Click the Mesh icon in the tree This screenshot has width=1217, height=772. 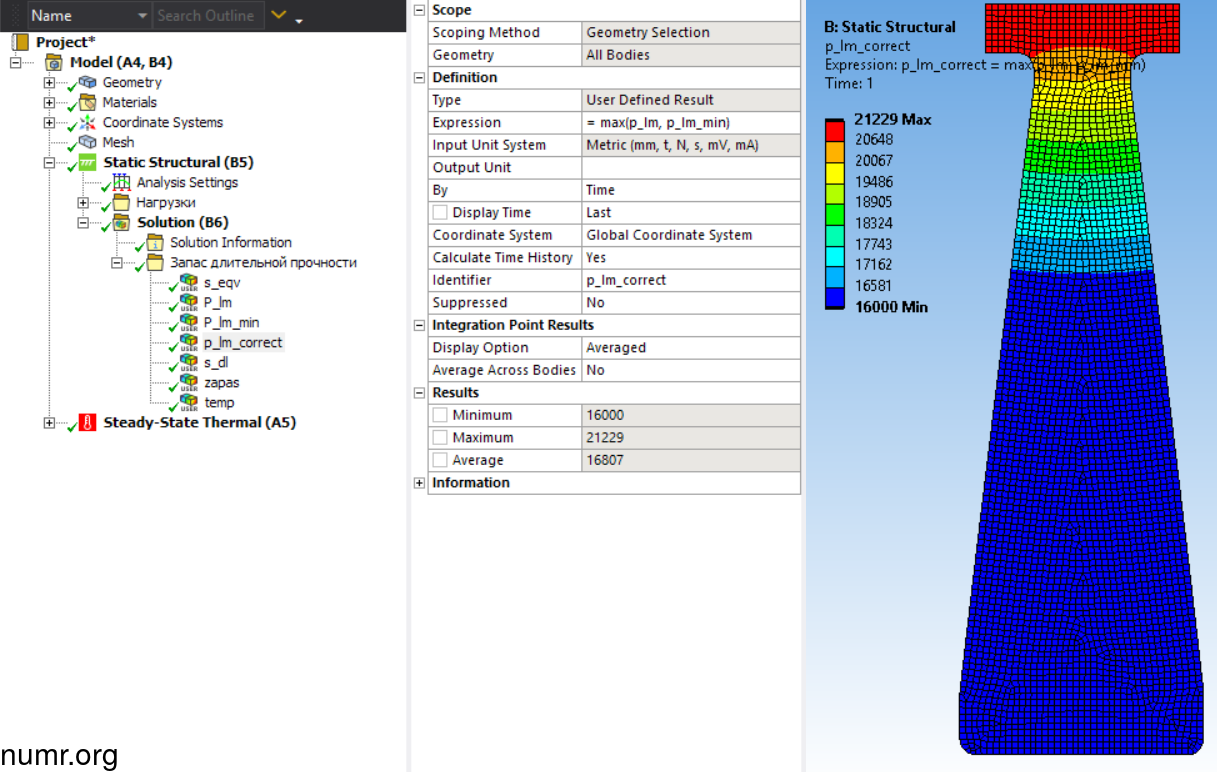click(88, 143)
